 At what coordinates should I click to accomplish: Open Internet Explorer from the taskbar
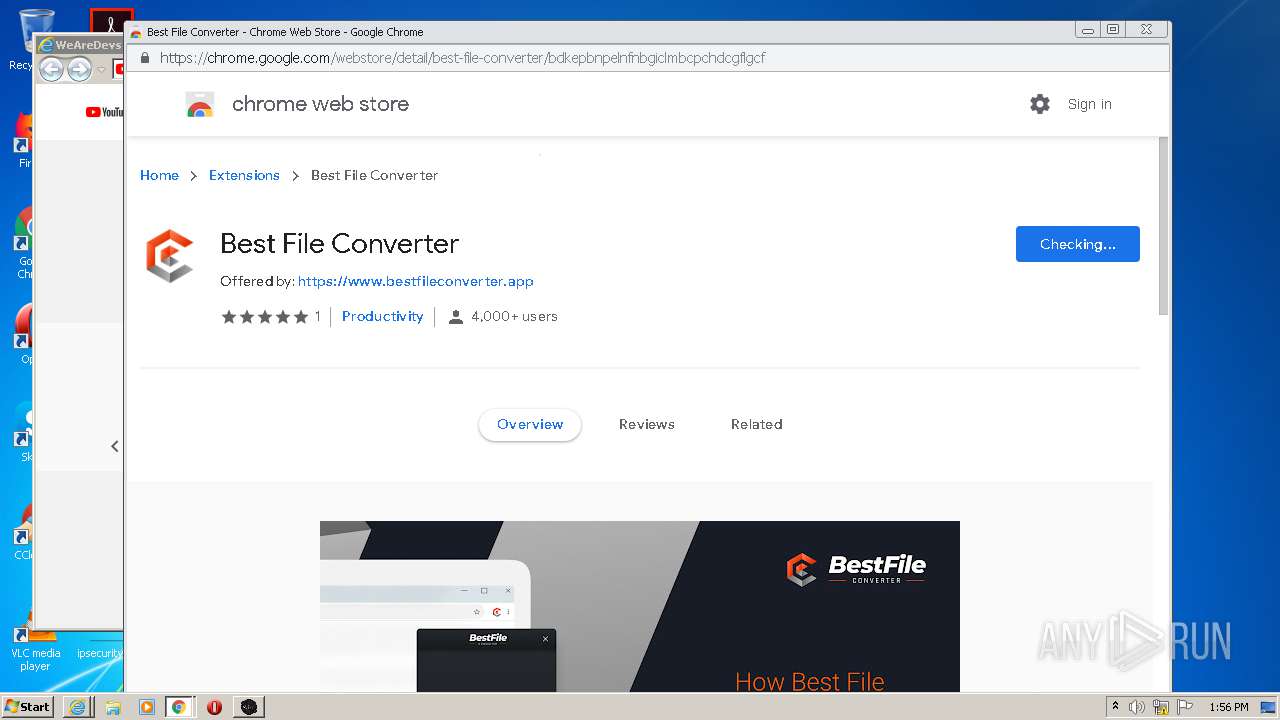(x=78, y=707)
